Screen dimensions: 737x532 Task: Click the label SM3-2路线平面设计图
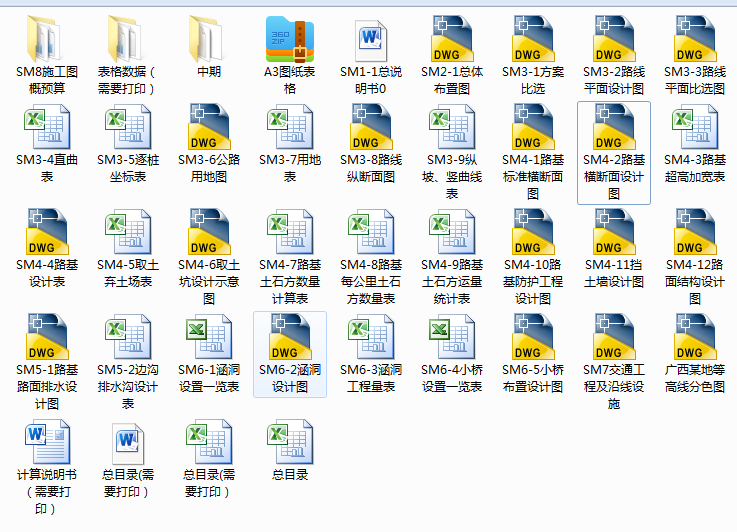[x=614, y=80]
